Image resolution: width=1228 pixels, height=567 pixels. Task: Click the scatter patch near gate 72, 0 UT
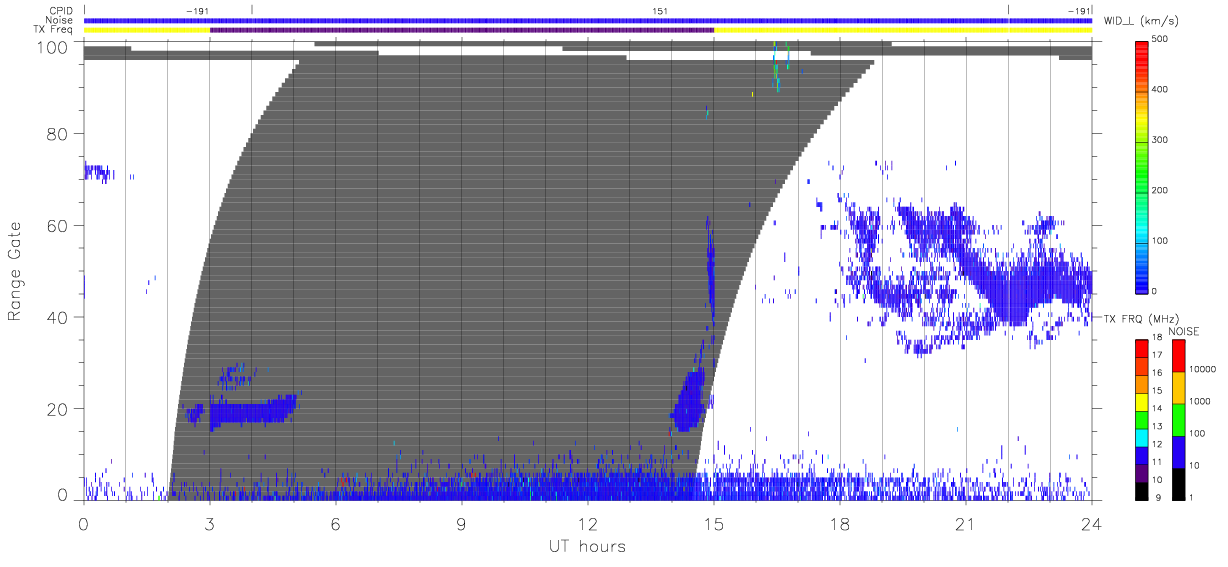[x=98, y=172]
